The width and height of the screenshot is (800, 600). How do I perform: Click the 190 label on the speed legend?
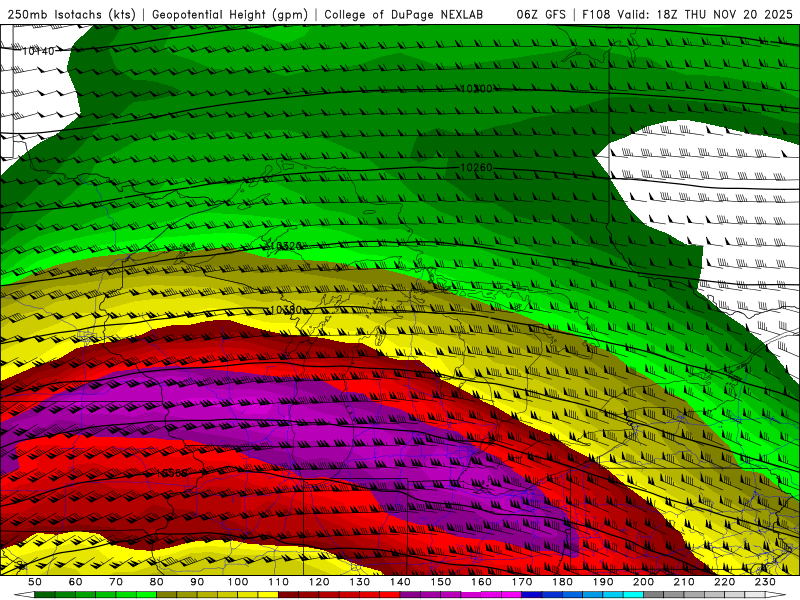[x=603, y=582]
